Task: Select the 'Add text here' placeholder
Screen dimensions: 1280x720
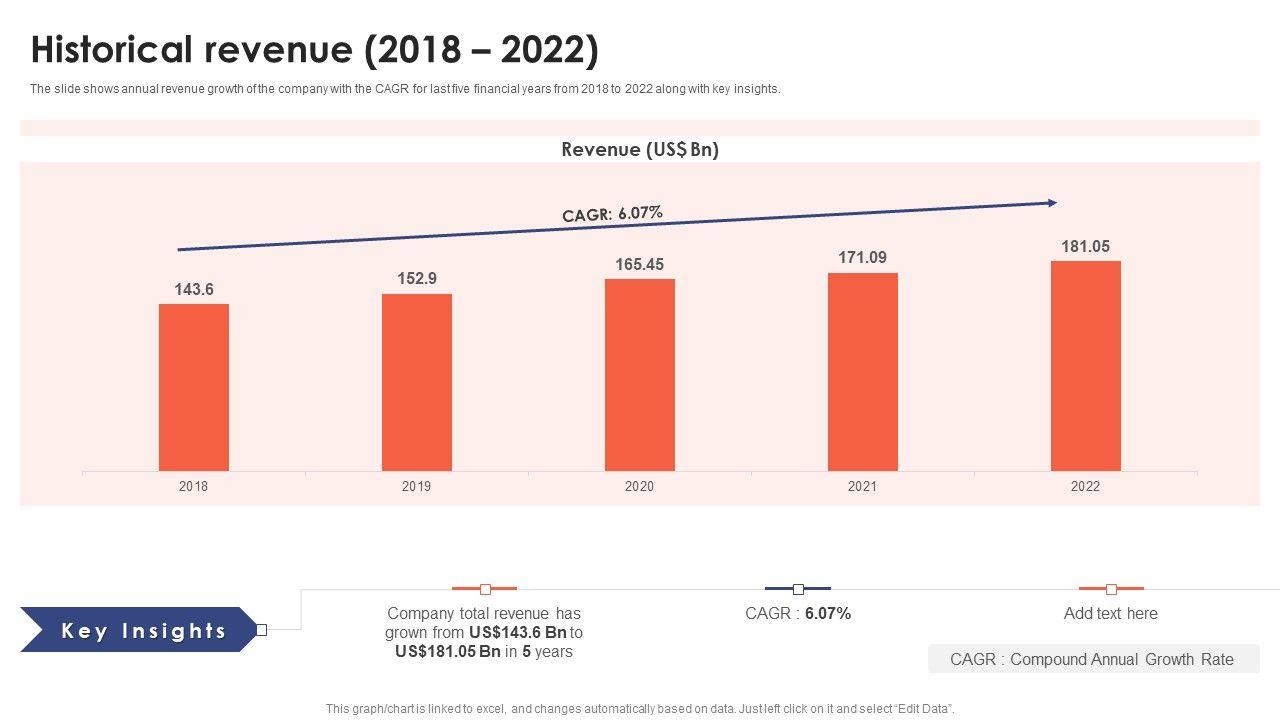Action: (x=1110, y=614)
